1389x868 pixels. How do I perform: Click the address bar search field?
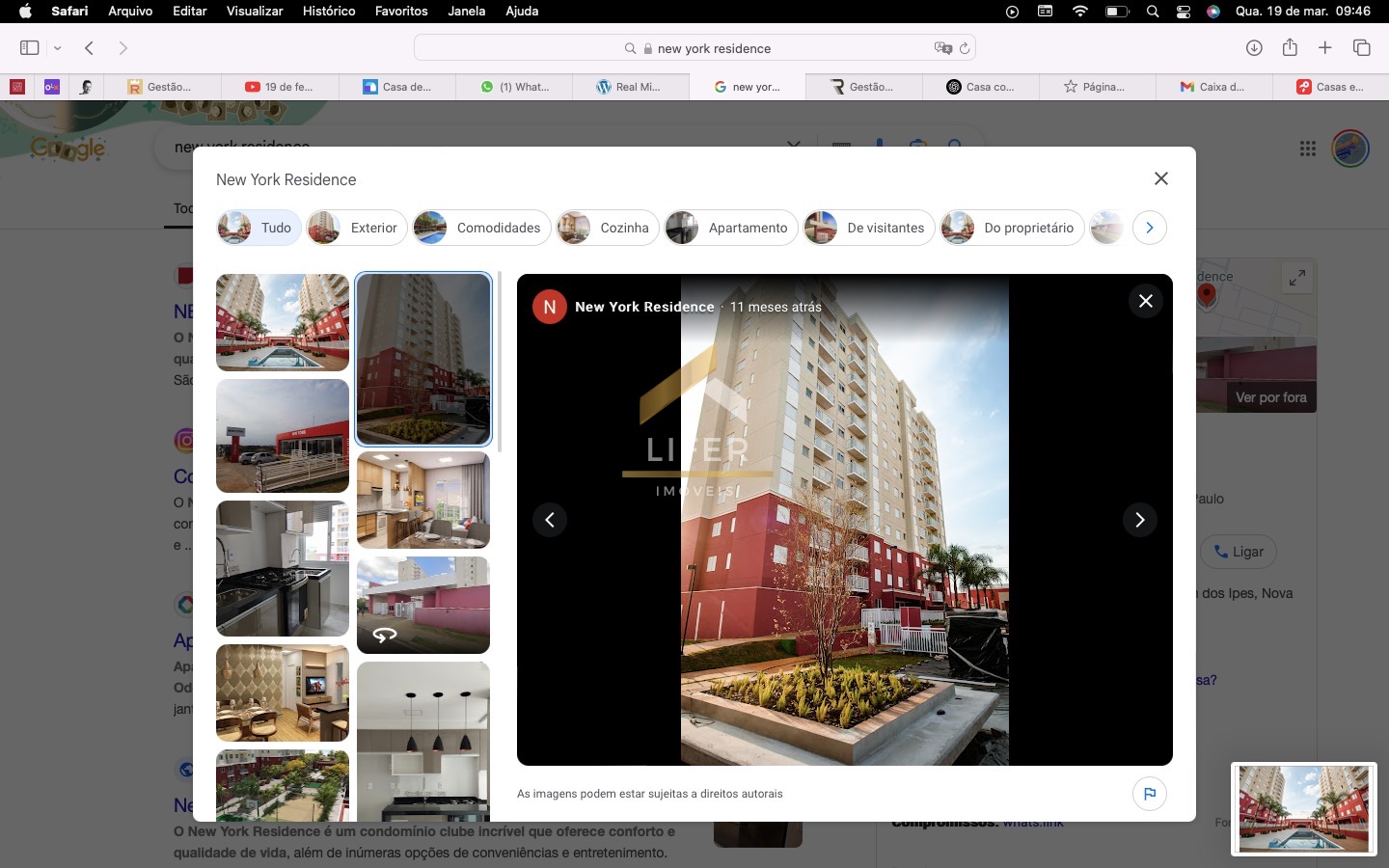click(x=714, y=48)
